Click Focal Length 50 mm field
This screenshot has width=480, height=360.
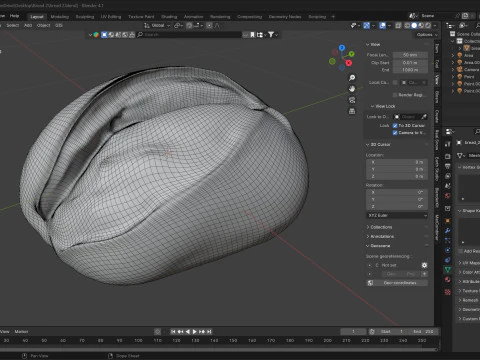coord(410,55)
